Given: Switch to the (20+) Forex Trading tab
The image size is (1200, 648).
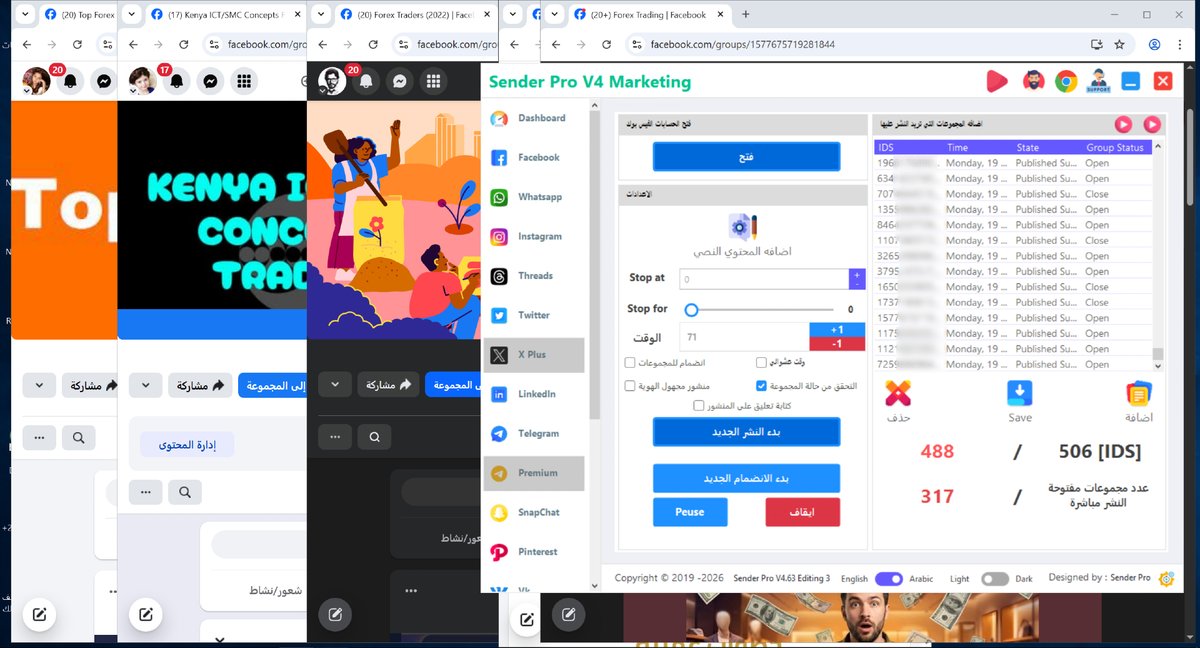Looking at the screenshot, I should pyautogui.click(x=650, y=15).
